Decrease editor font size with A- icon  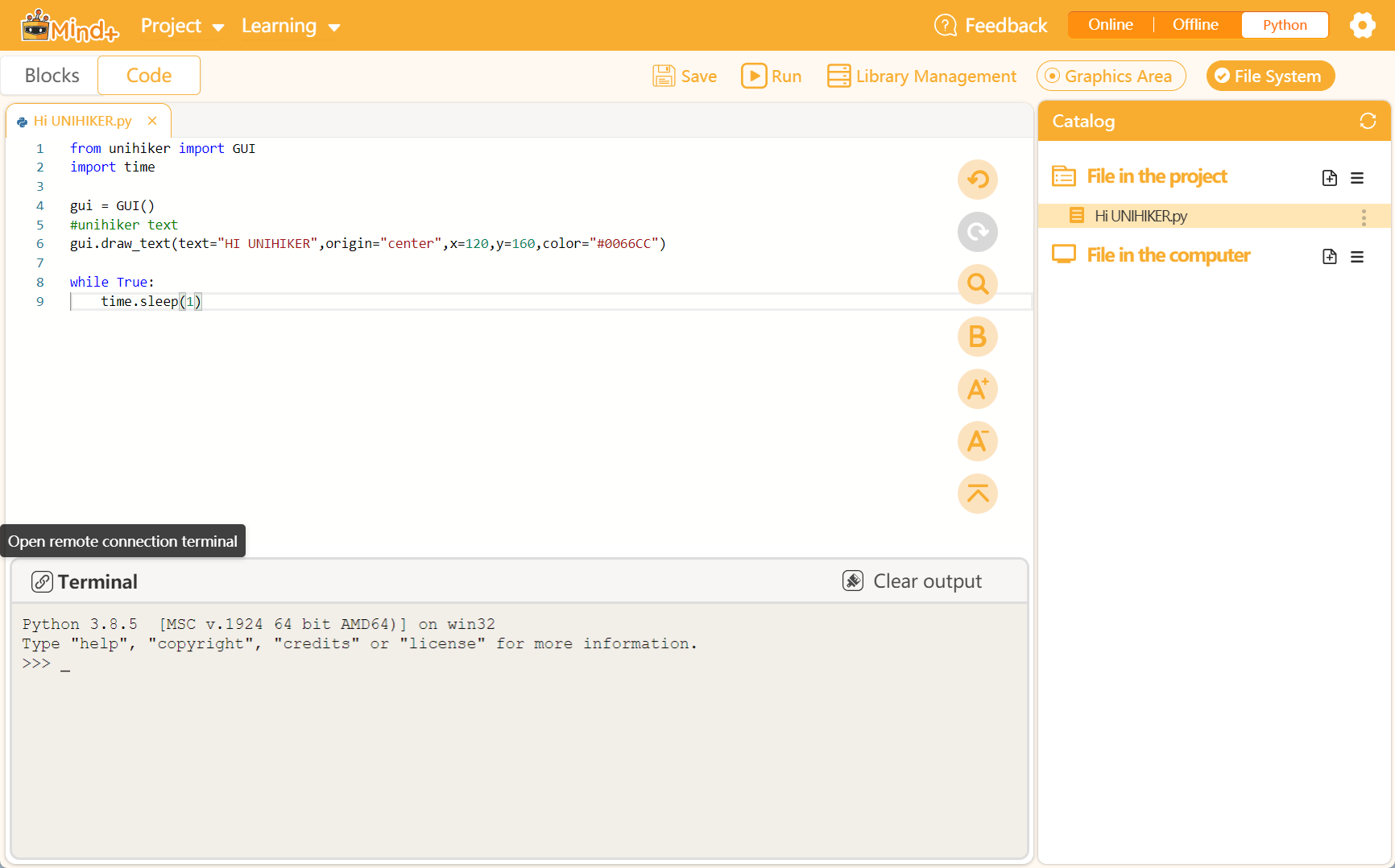point(977,441)
